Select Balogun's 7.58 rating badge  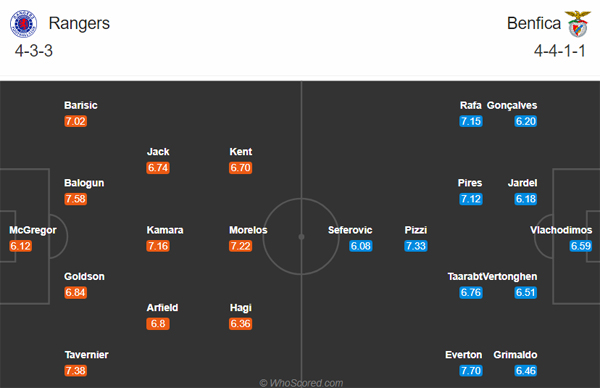pos(75,199)
